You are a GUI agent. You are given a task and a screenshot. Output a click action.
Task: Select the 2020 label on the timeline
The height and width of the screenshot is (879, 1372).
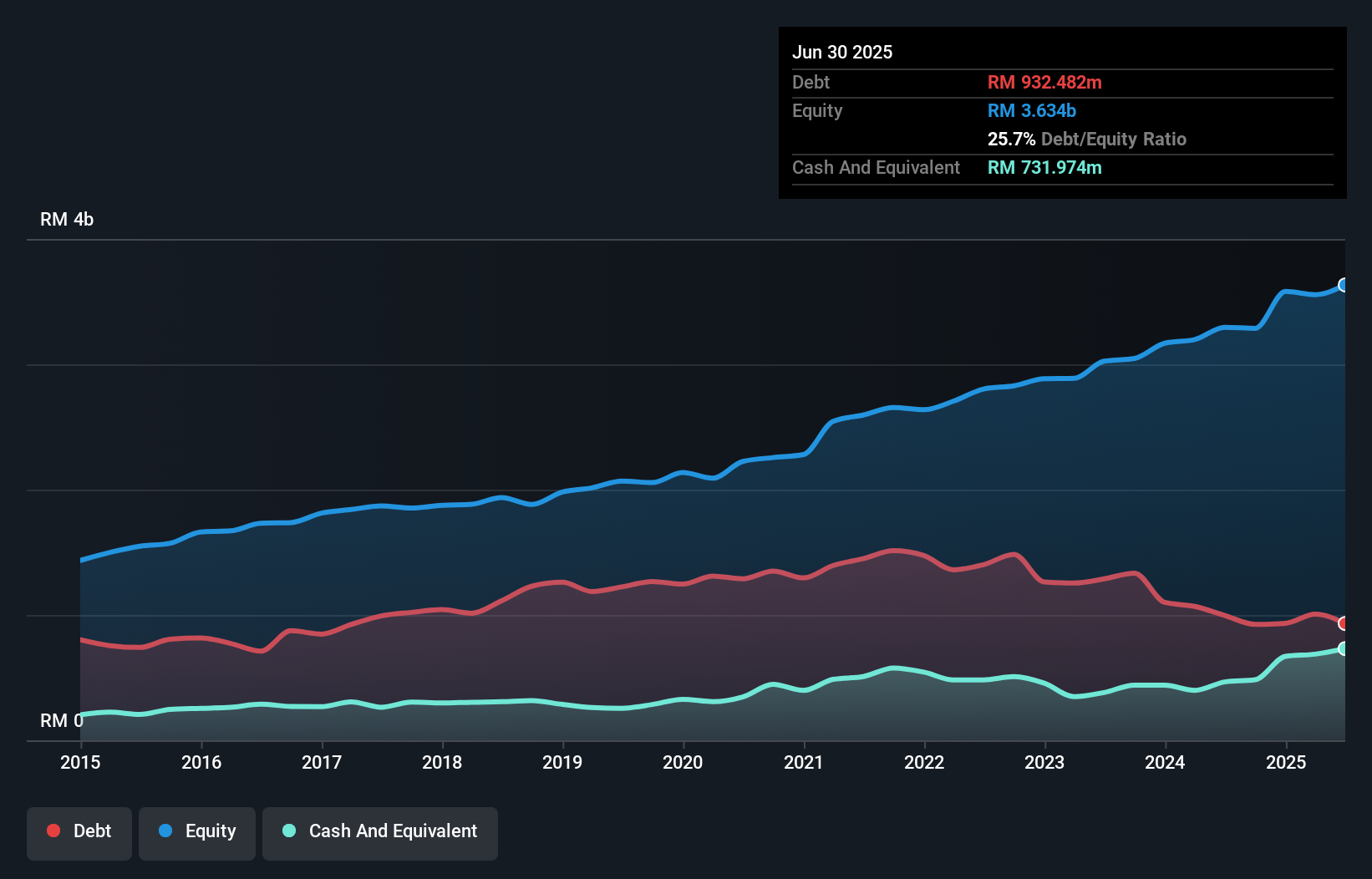(x=683, y=763)
